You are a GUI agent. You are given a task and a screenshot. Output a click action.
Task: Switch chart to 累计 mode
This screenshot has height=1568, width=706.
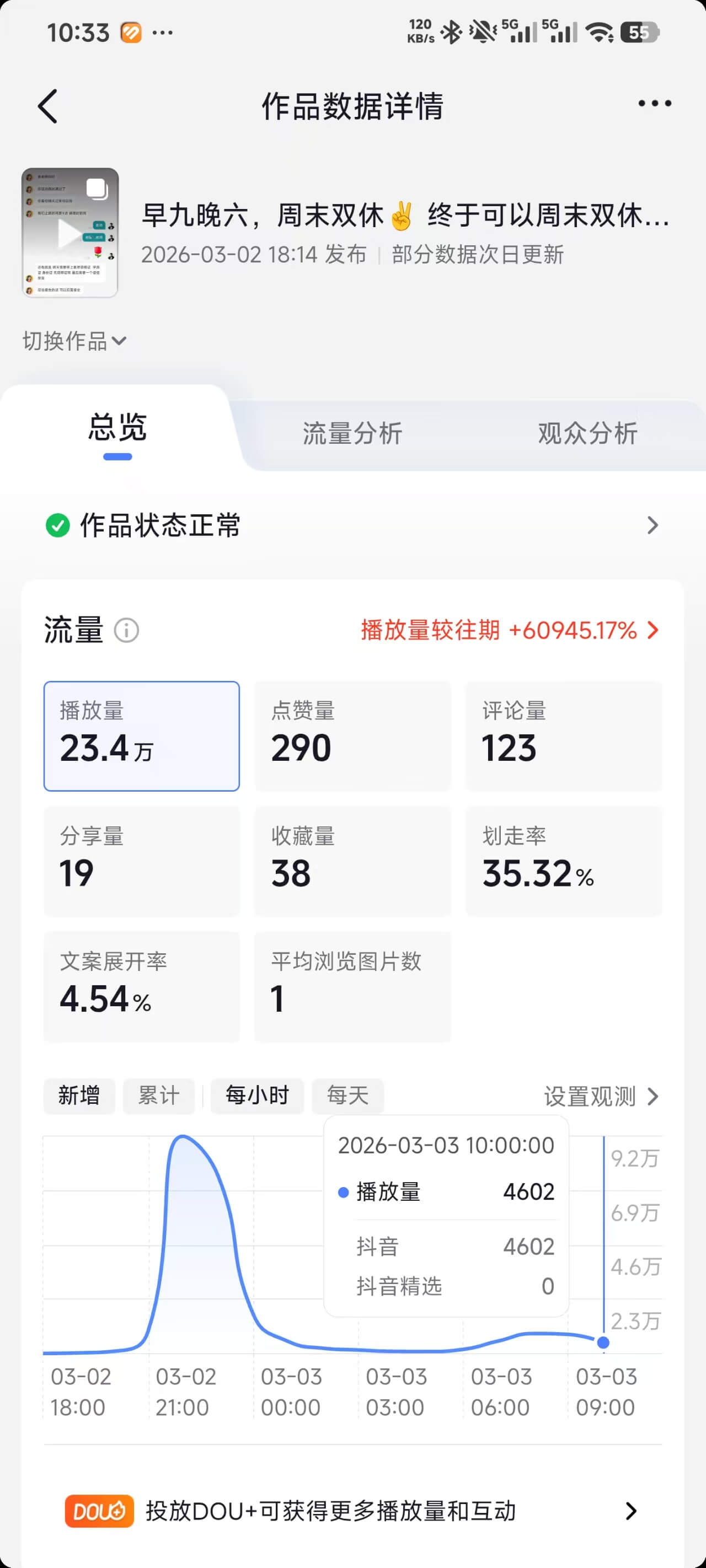pyautogui.click(x=158, y=1096)
